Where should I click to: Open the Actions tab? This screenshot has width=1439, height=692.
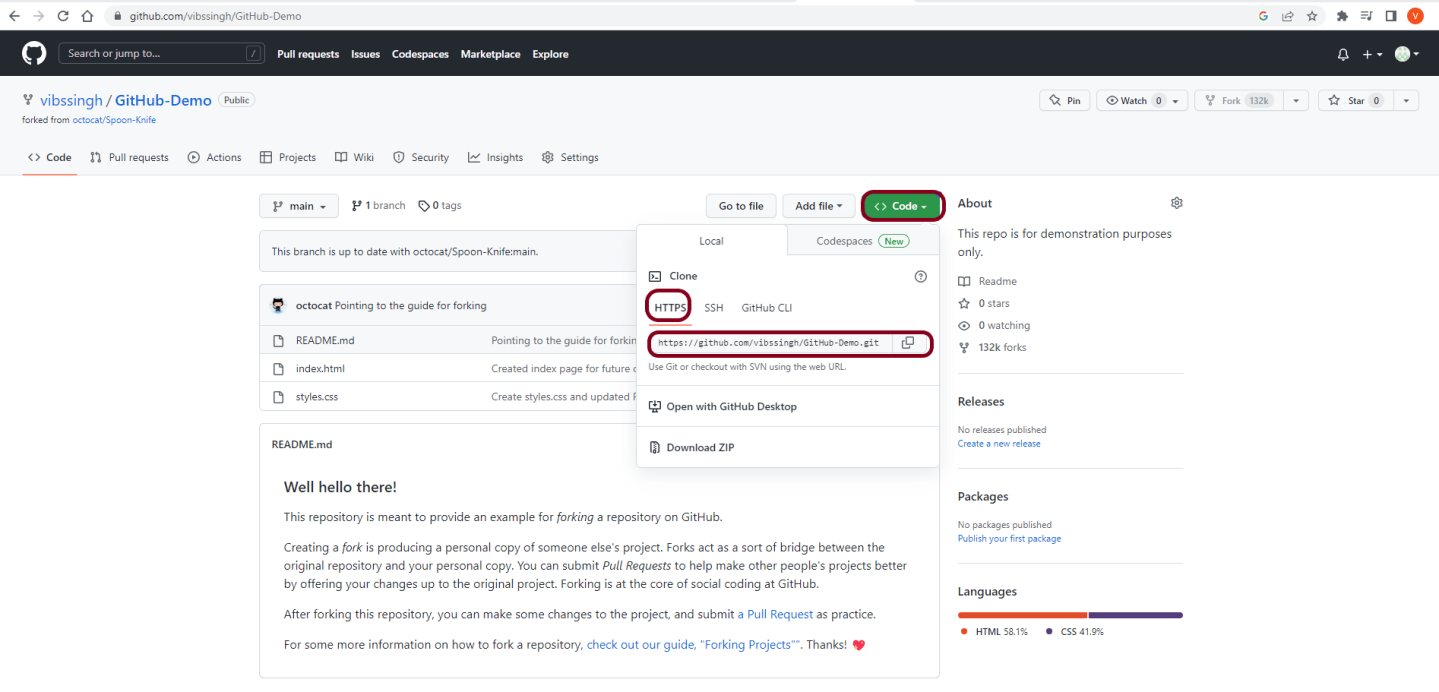214,157
